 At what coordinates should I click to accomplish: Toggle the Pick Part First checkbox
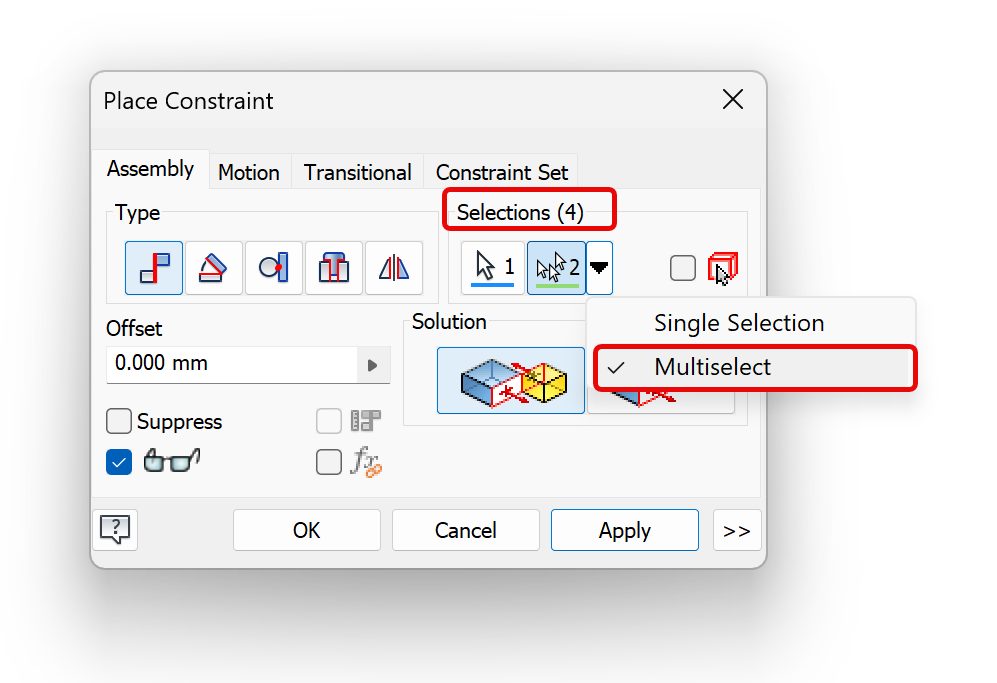pos(683,267)
